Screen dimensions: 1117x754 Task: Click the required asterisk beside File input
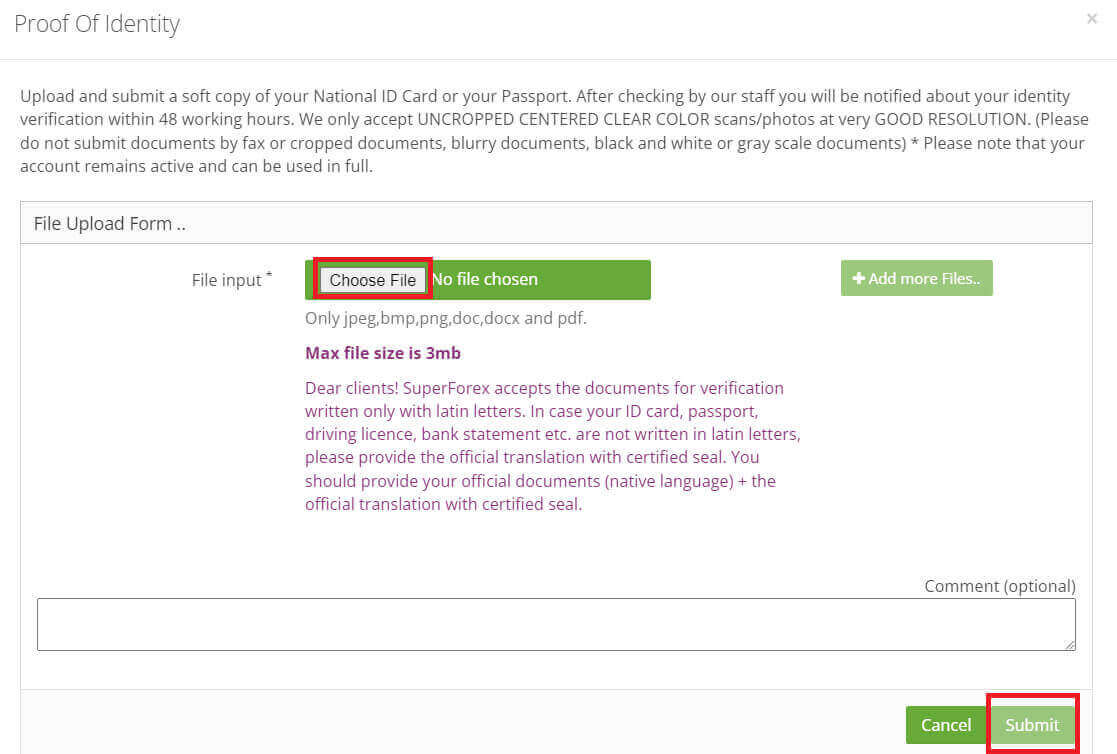point(269,274)
